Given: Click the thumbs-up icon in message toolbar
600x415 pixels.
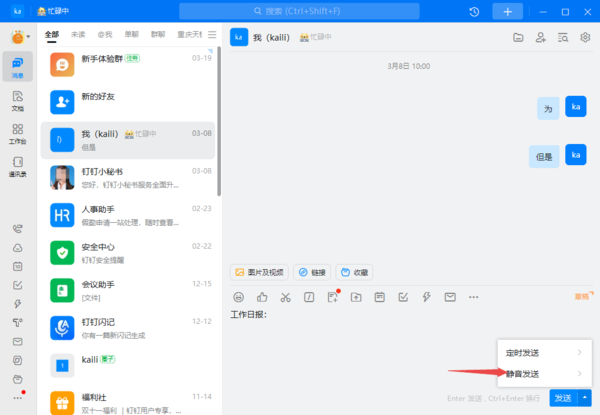Looking at the screenshot, I should (262, 297).
